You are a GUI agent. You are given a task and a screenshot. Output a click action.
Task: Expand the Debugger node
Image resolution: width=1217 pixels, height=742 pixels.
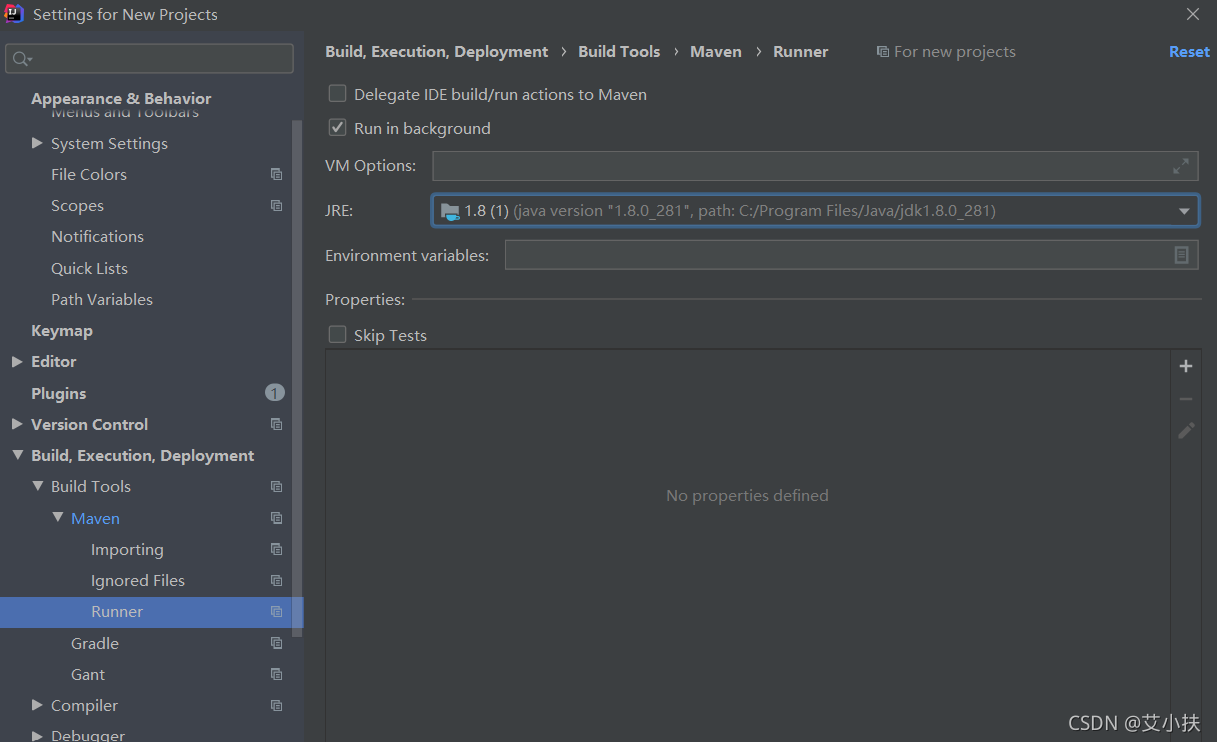[38, 735]
